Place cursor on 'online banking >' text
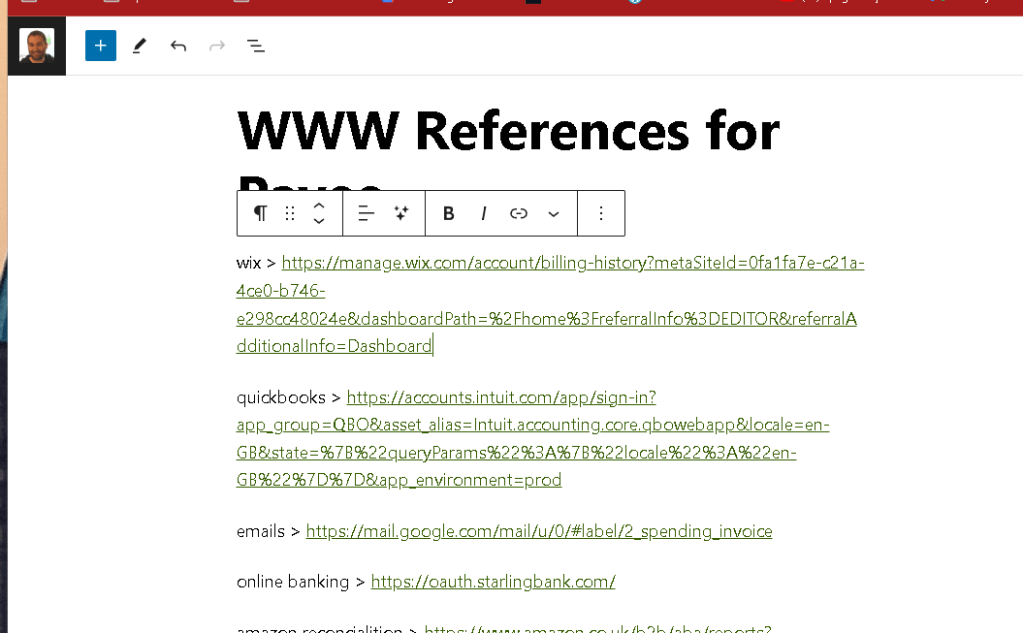The height and width of the screenshot is (633, 1023). pos(301,581)
